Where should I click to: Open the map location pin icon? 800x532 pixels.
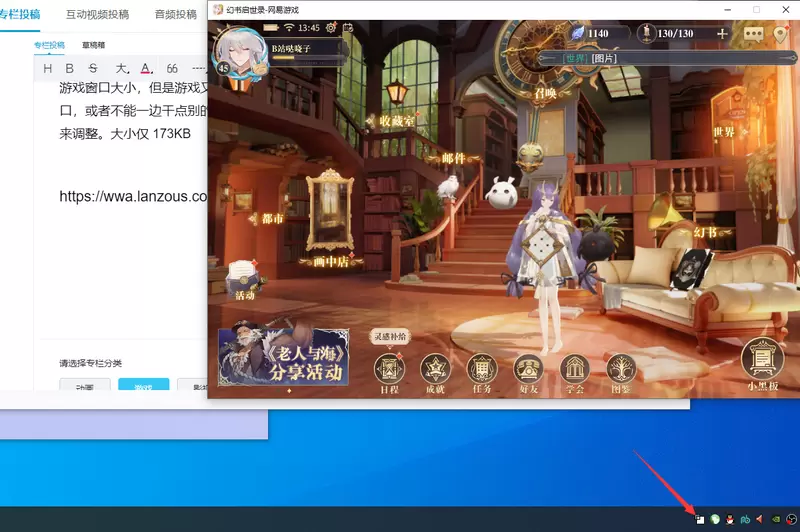point(781,34)
